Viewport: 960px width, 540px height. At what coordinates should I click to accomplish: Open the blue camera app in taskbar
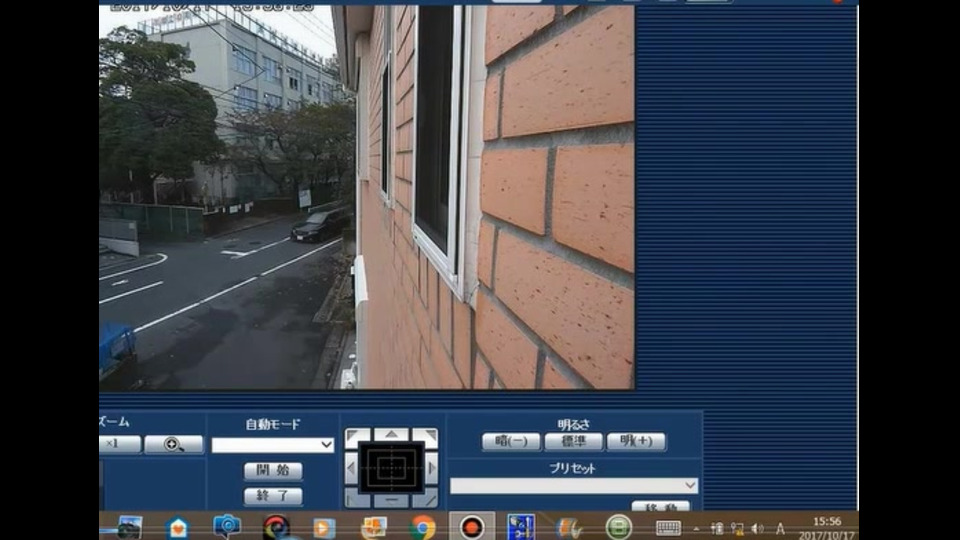pyautogui.click(x=227, y=527)
